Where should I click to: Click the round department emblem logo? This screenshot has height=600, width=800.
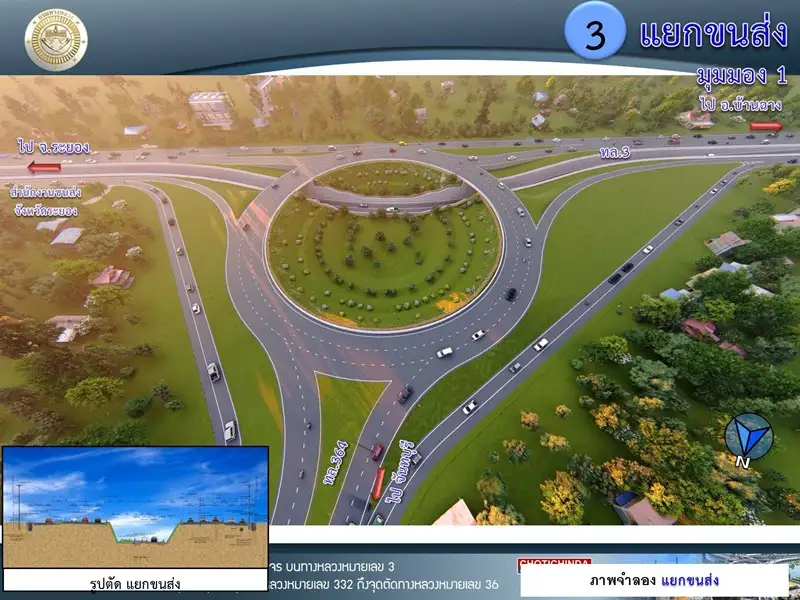tap(56, 39)
